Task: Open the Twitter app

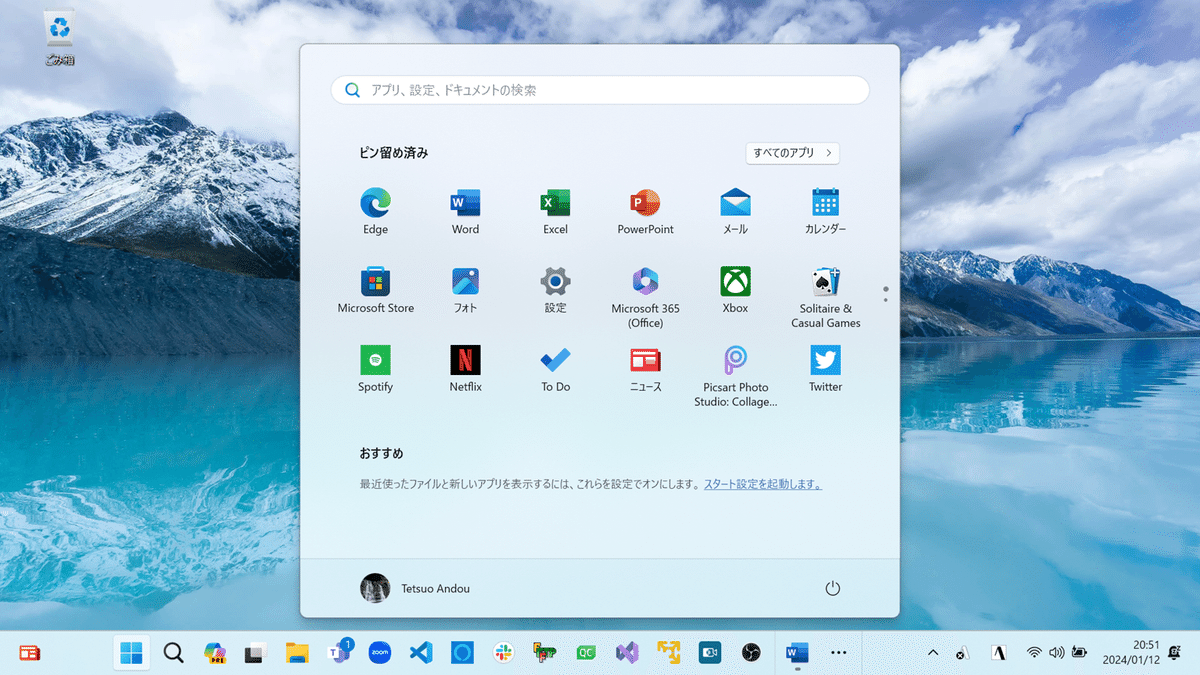Action: click(x=825, y=369)
